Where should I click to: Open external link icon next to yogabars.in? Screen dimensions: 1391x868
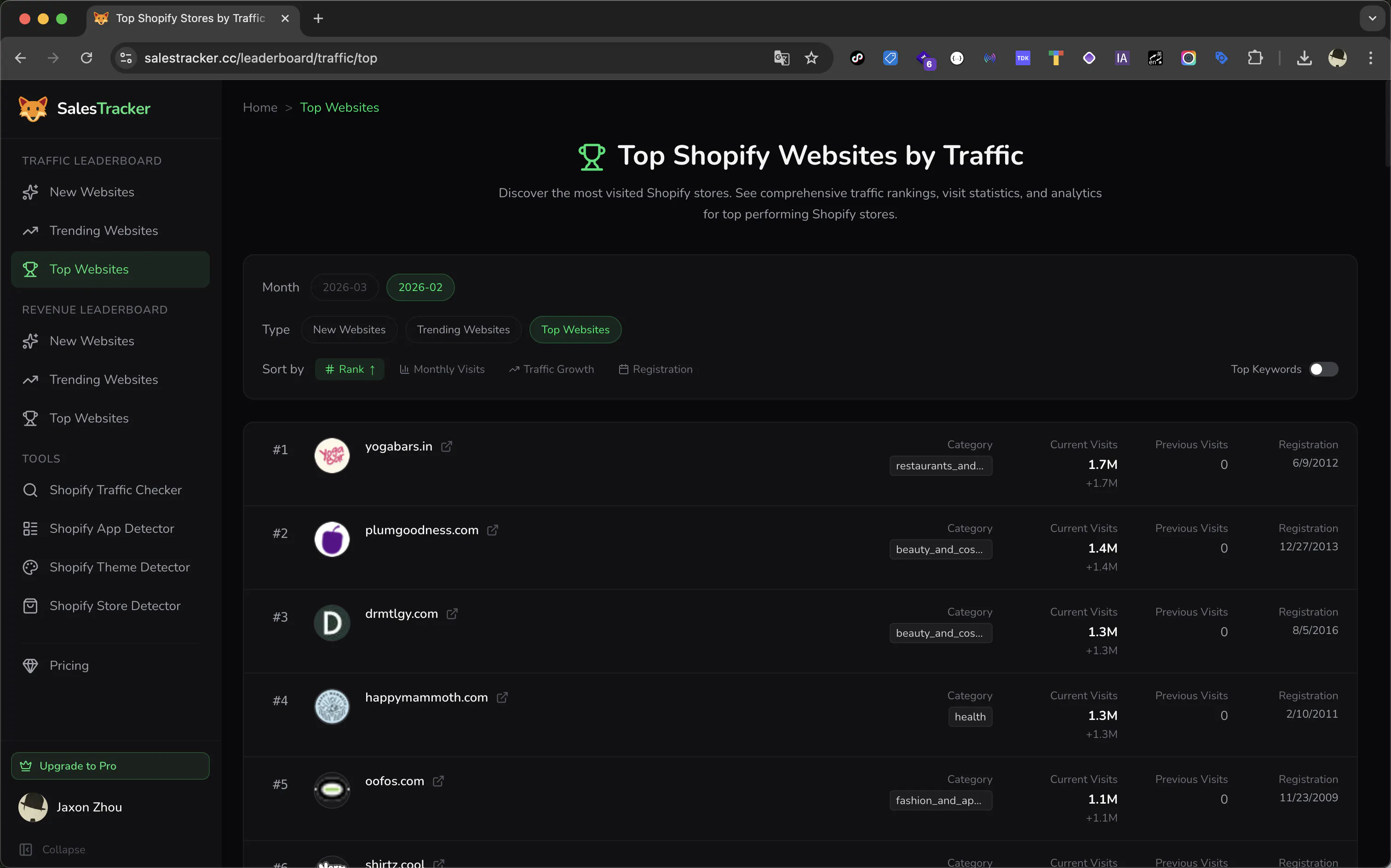[446, 446]
